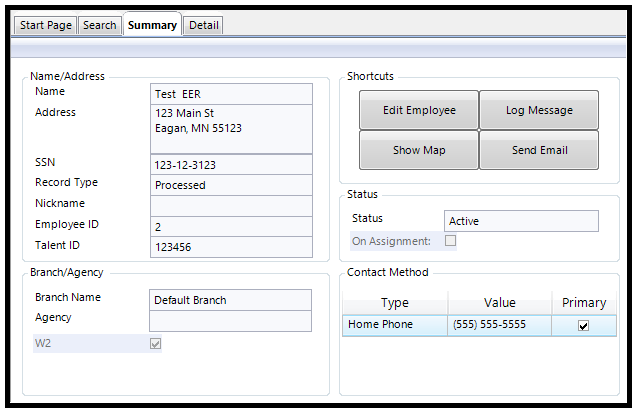The image size is (633, 412).
Task: Click the Talent ID field
Action: pos(231,246)
